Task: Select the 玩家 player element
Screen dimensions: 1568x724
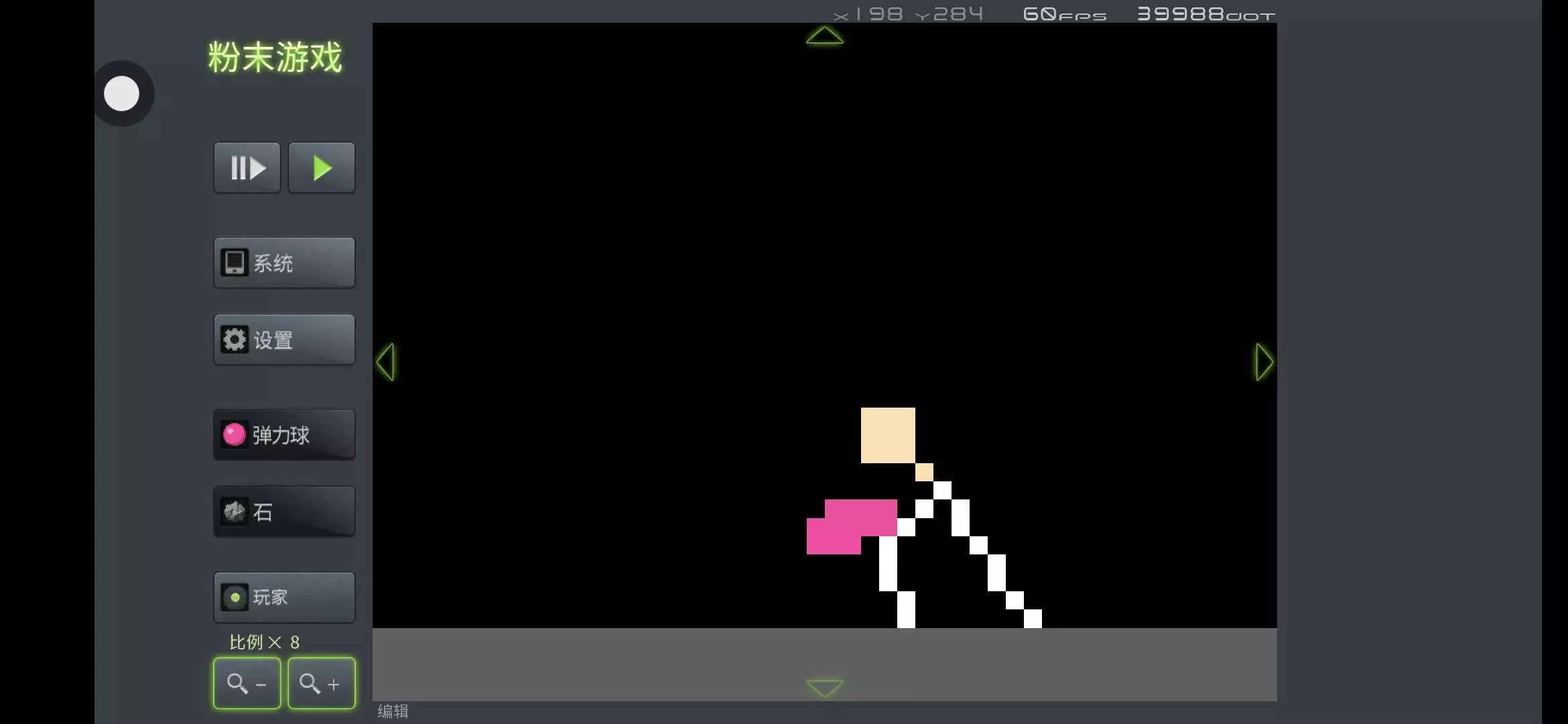Action: point(284,597)
